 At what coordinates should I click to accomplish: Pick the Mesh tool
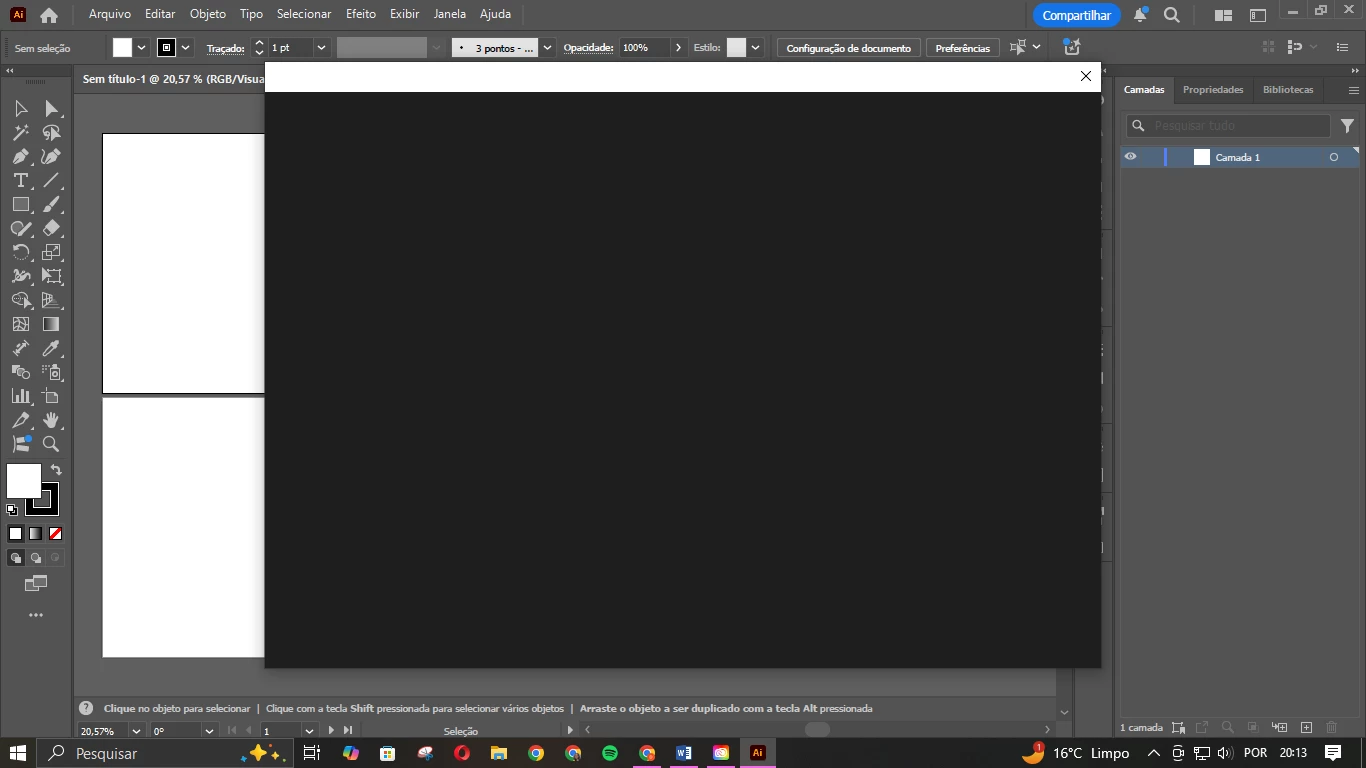[x=21, y=324]
